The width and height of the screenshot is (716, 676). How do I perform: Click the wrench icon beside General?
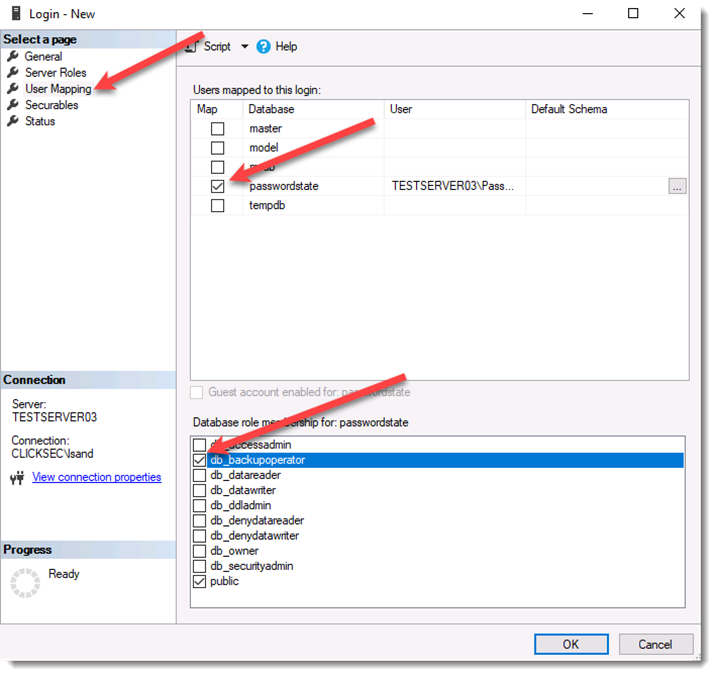click(x=13, y=56)
